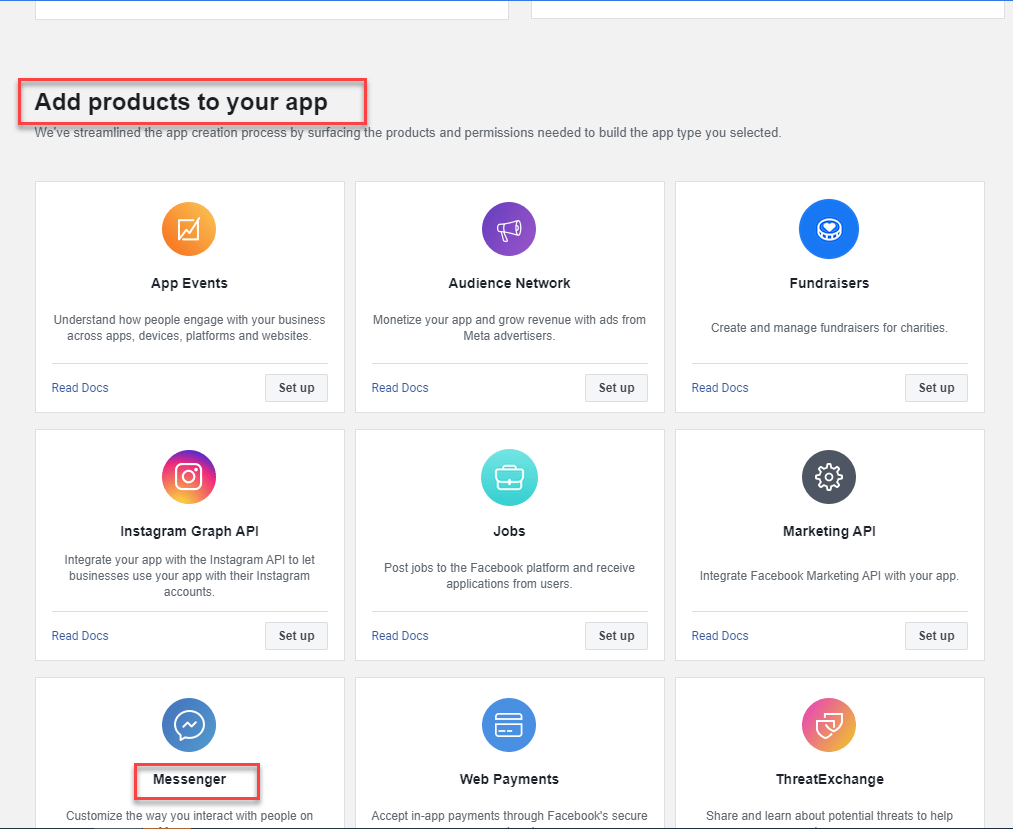
Task: Click the ThreatExchange shield icon
Action: [829, 725]
